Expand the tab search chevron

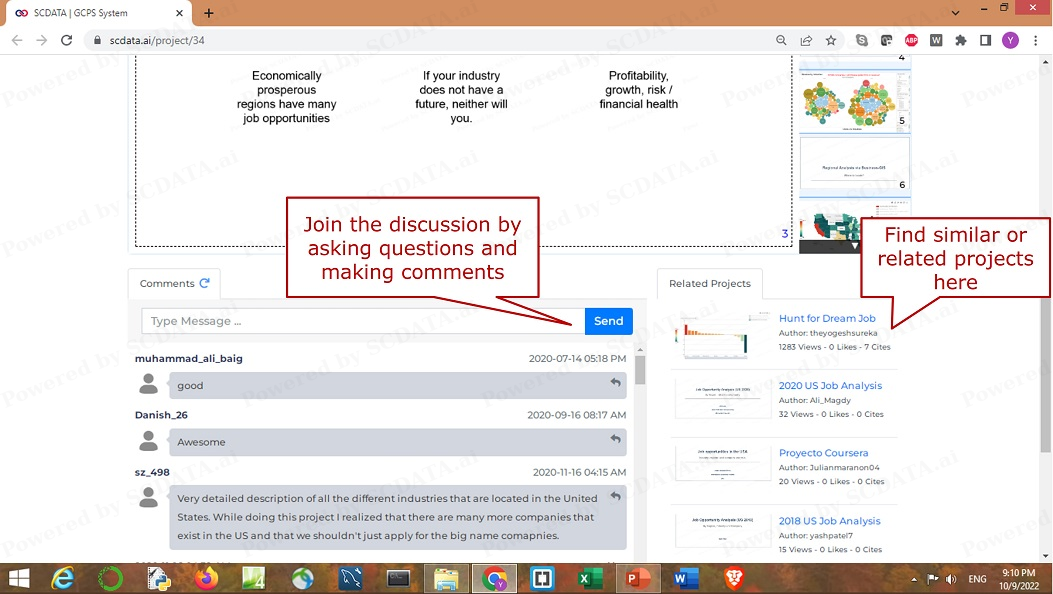tap(956, 13)
